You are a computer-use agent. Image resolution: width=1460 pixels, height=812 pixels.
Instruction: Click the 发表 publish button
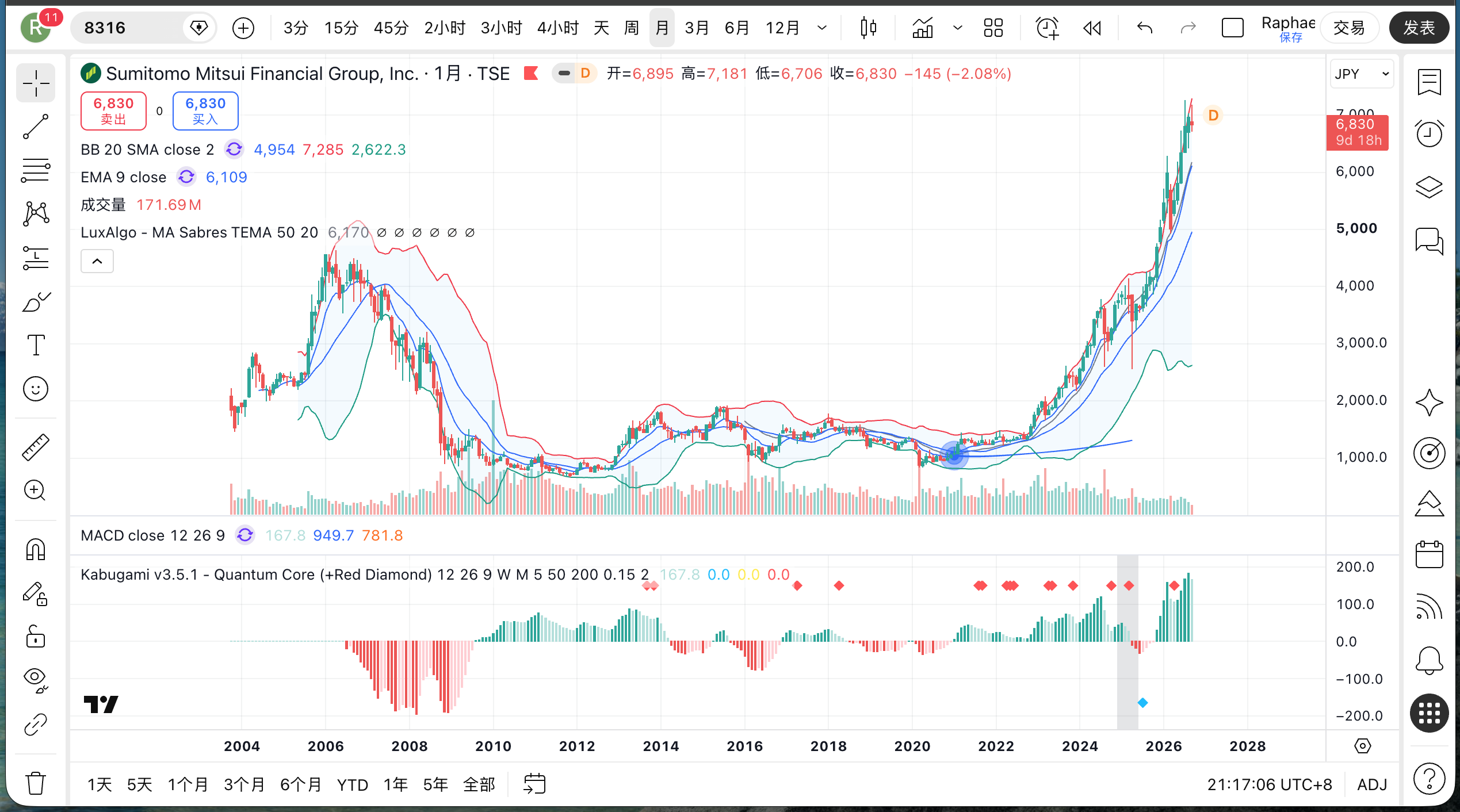pyautogui.click(x=1419, y=28)
